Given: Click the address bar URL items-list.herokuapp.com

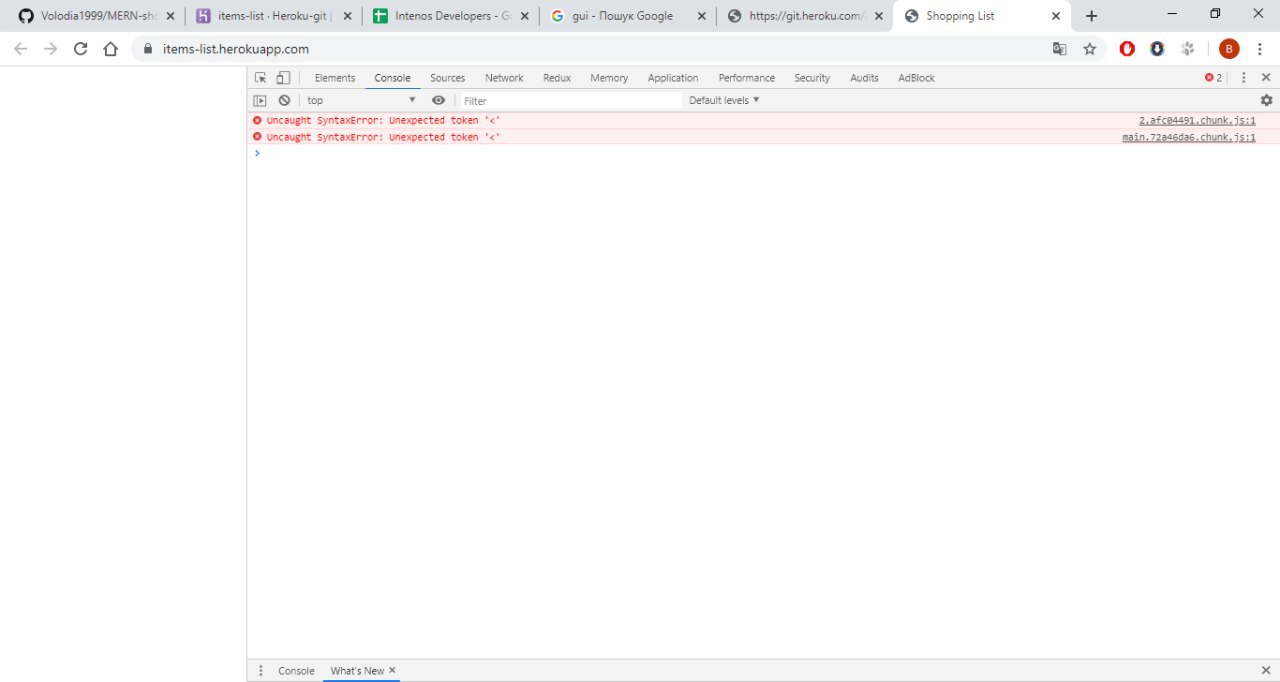Looking at the screenshot, I should click(236, 49).
